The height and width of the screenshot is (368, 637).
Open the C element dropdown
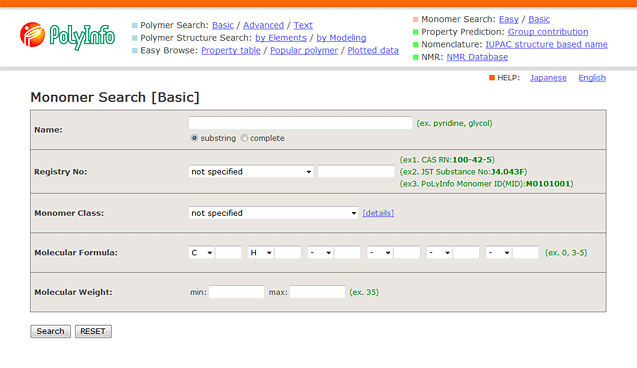[x=202, y=253]
